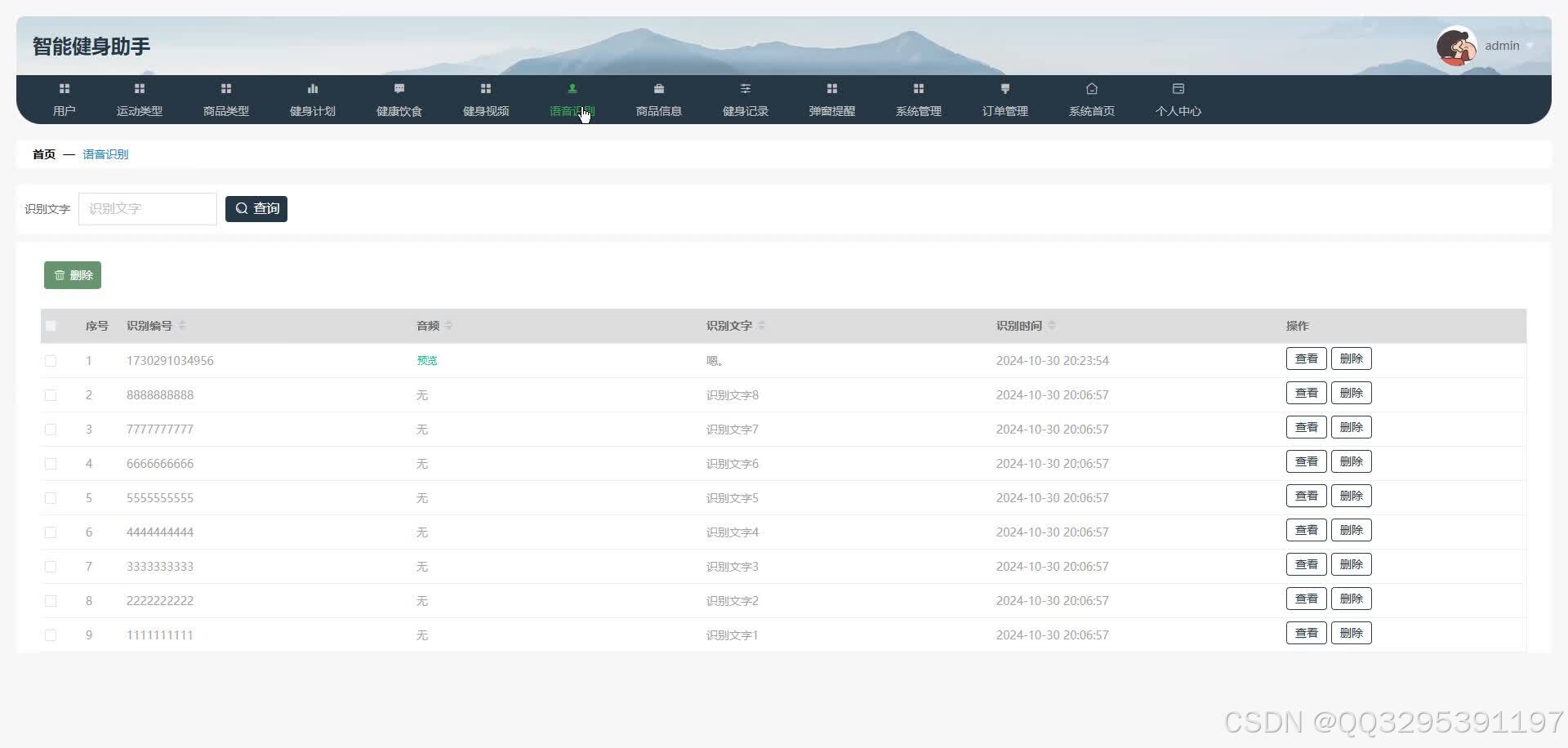This screenshot has height=748, width=1568.
Task: Click 删除 for row 8888888888
Action: click(x=1352, y=393)
